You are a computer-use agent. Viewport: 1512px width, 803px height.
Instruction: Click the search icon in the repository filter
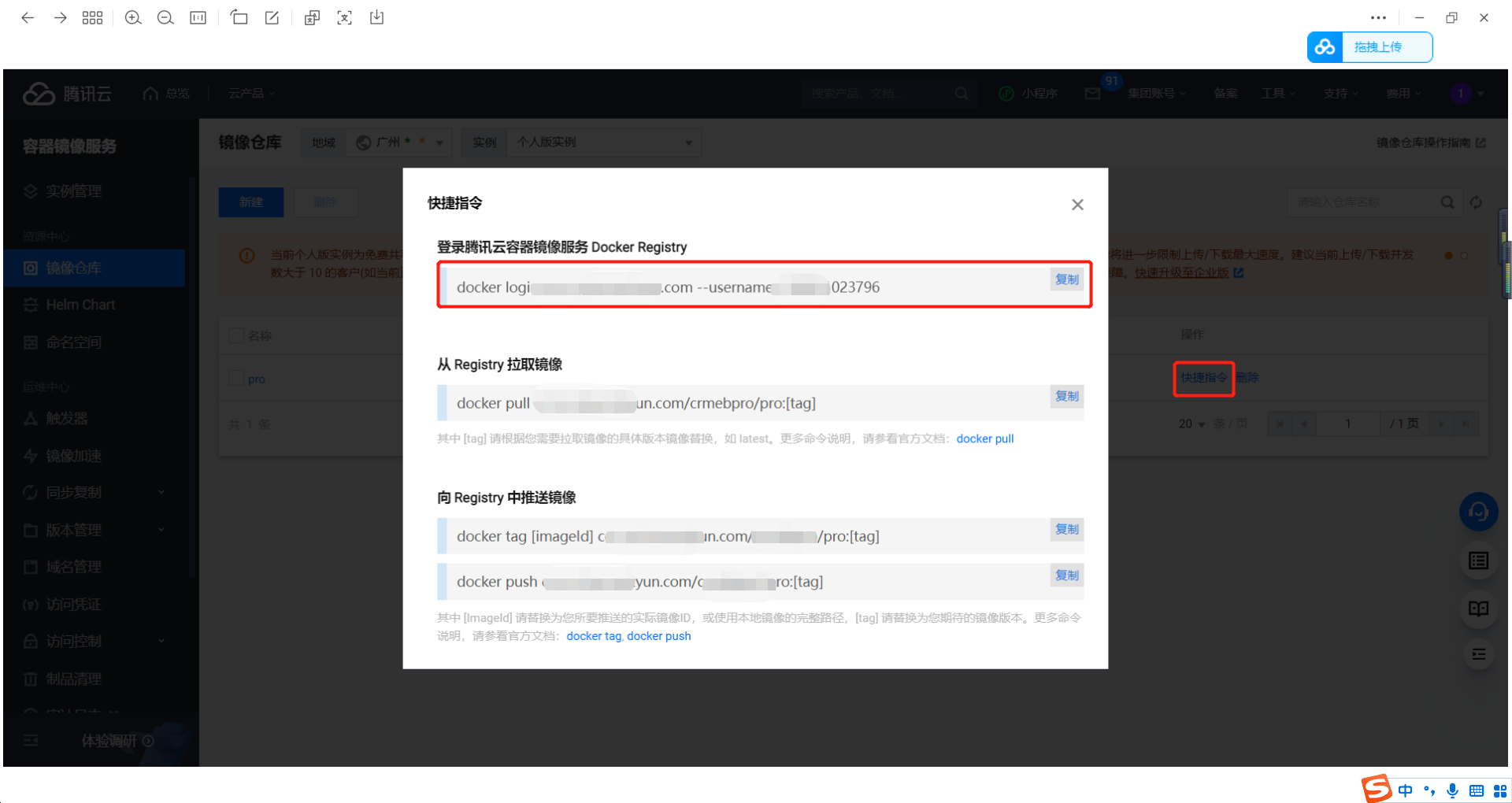[1447, 202]
